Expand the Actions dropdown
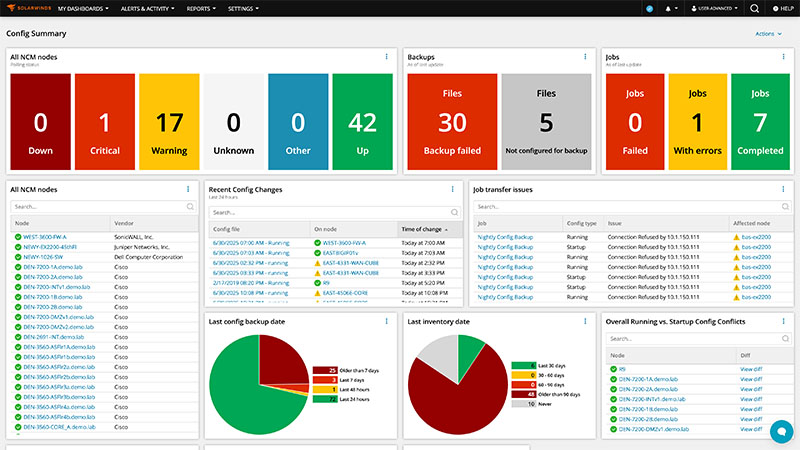Screen dimensions: 800x450 coord(768,34)
